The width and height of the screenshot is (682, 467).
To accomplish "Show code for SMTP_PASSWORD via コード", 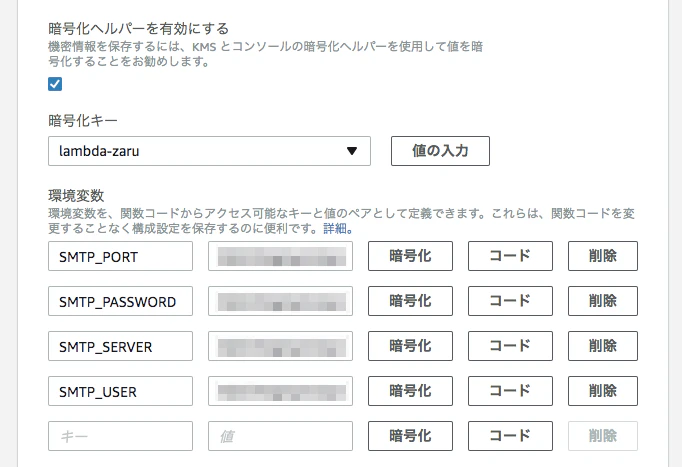I will coord(510,301).
